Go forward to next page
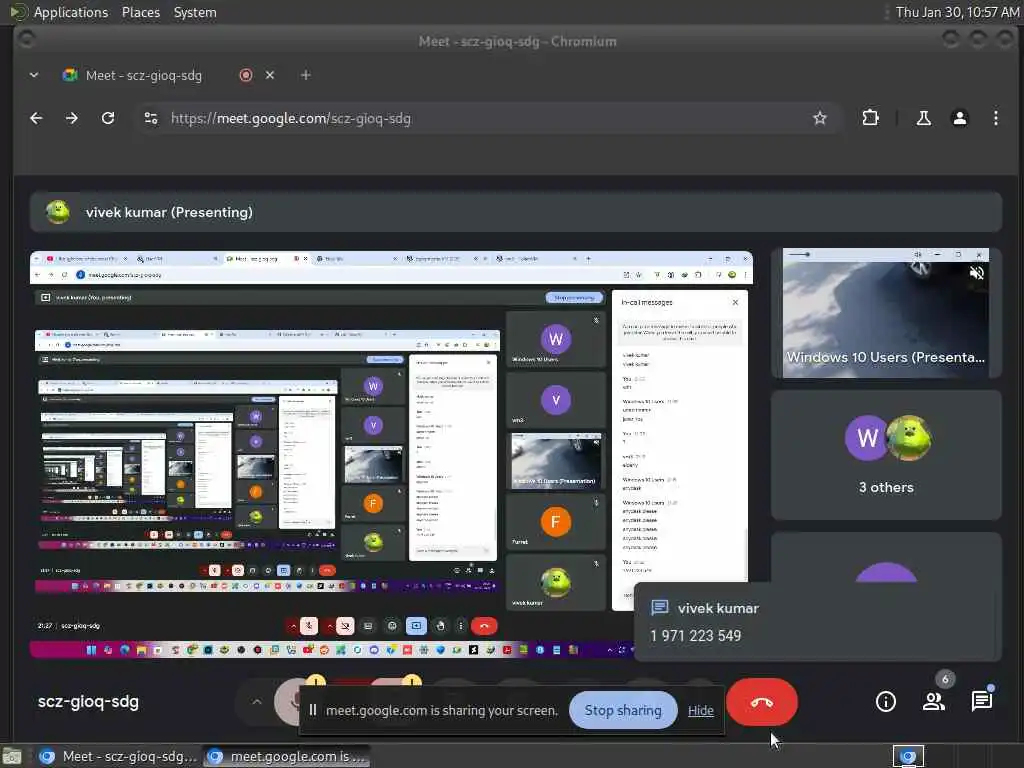Viewport: 1024px width, 768px height. tap(72, 118)
